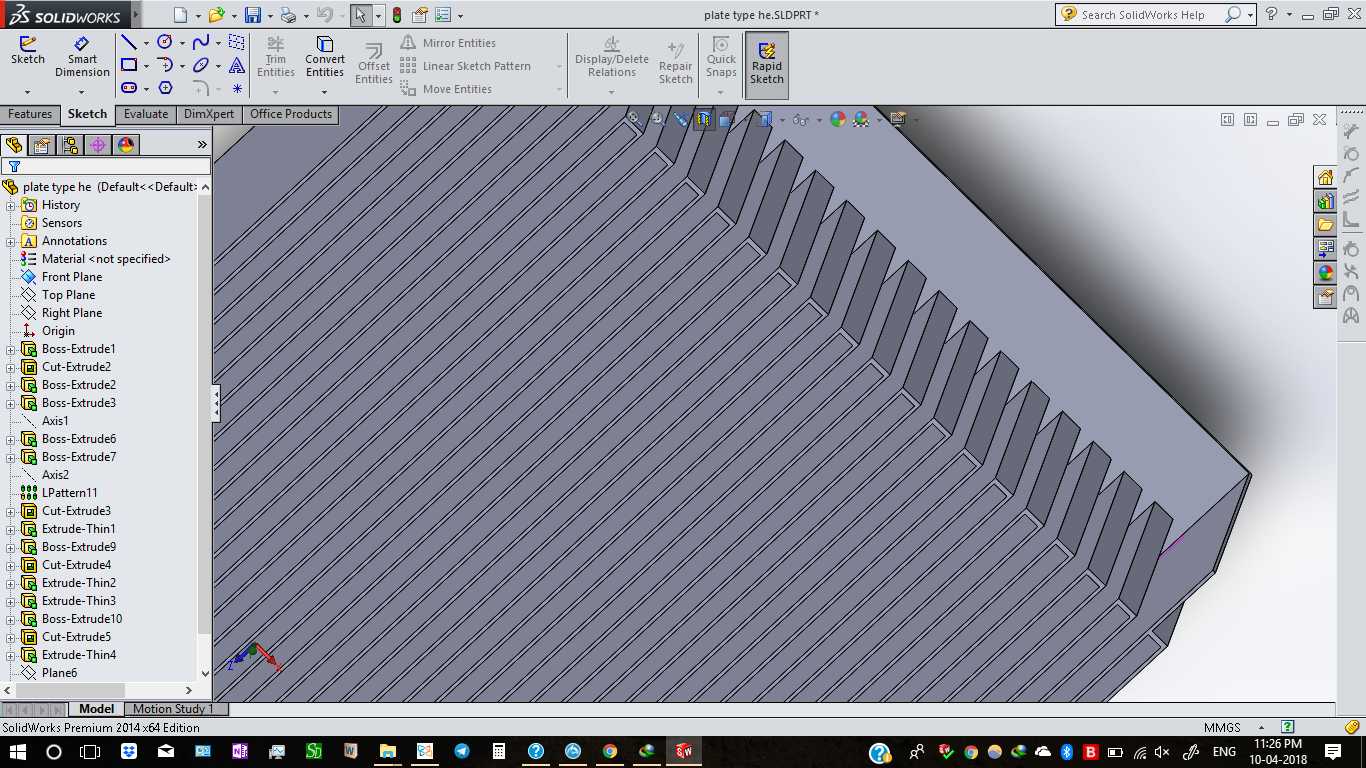Open a file with the Open folder icon
The height and width of the screenshot is (768, 1366).
point(216,15)
